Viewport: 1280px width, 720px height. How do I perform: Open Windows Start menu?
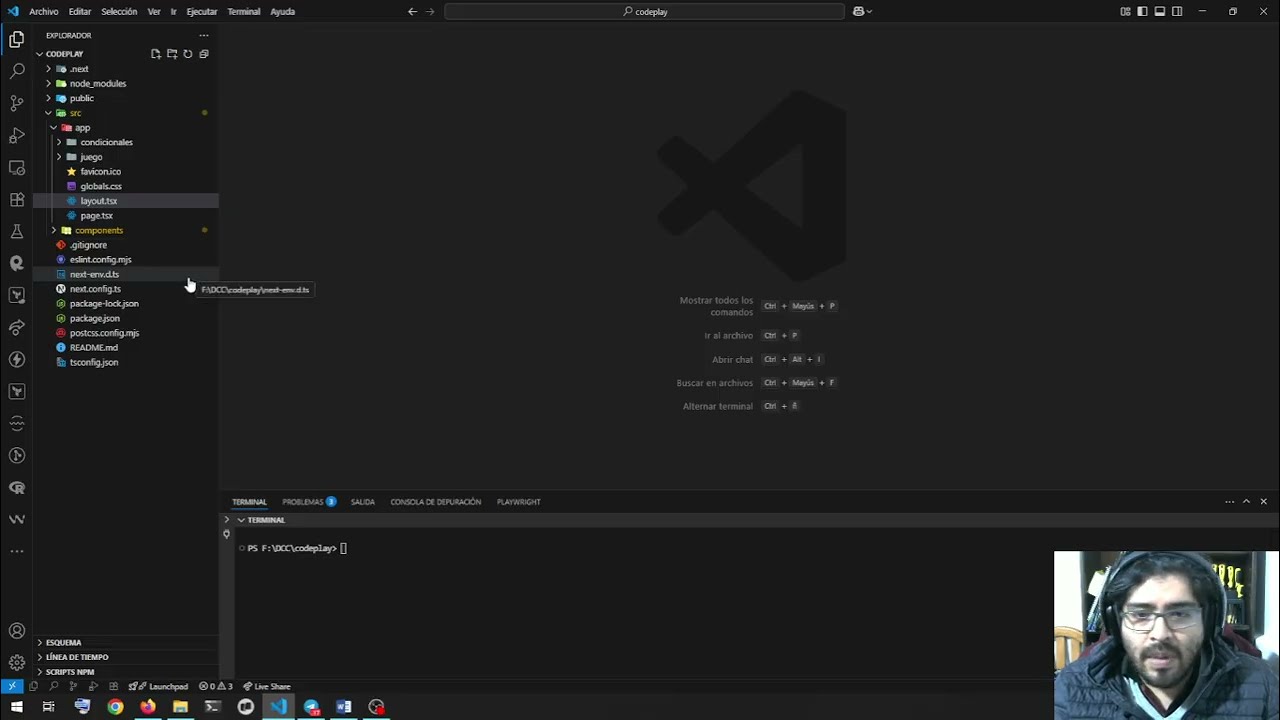coord(16,707)
